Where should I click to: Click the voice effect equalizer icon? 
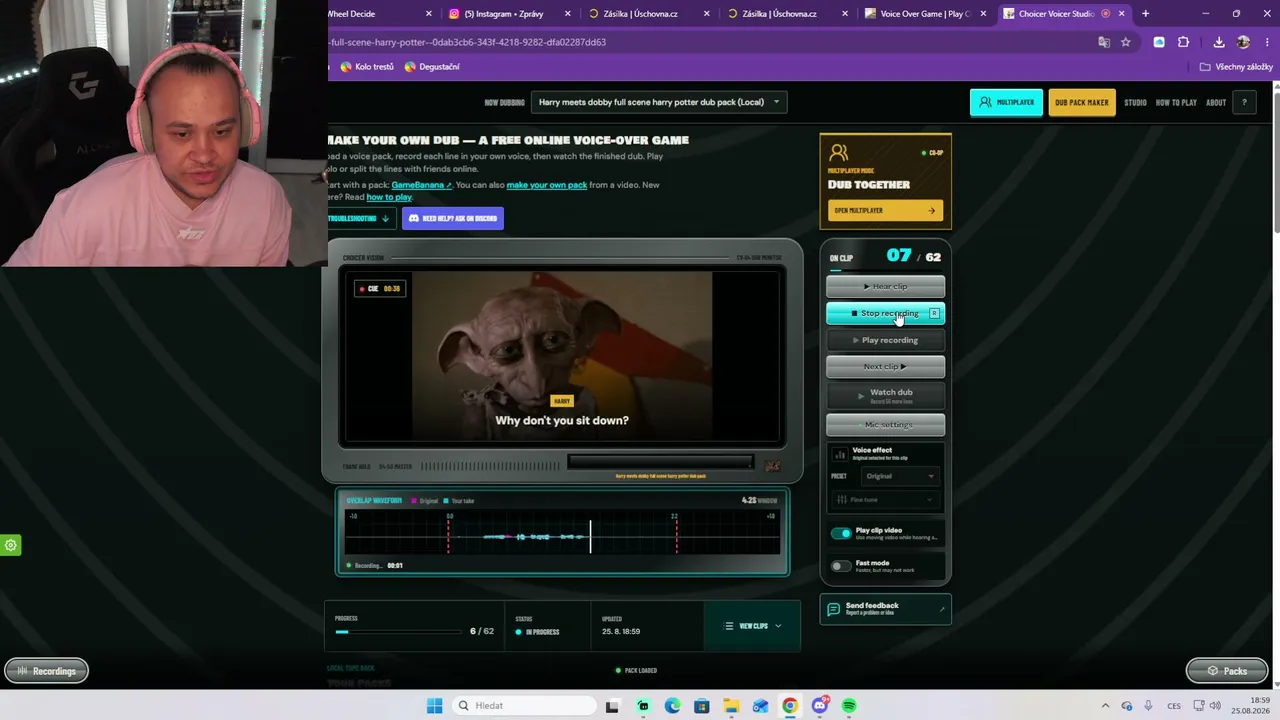[840, 454]
